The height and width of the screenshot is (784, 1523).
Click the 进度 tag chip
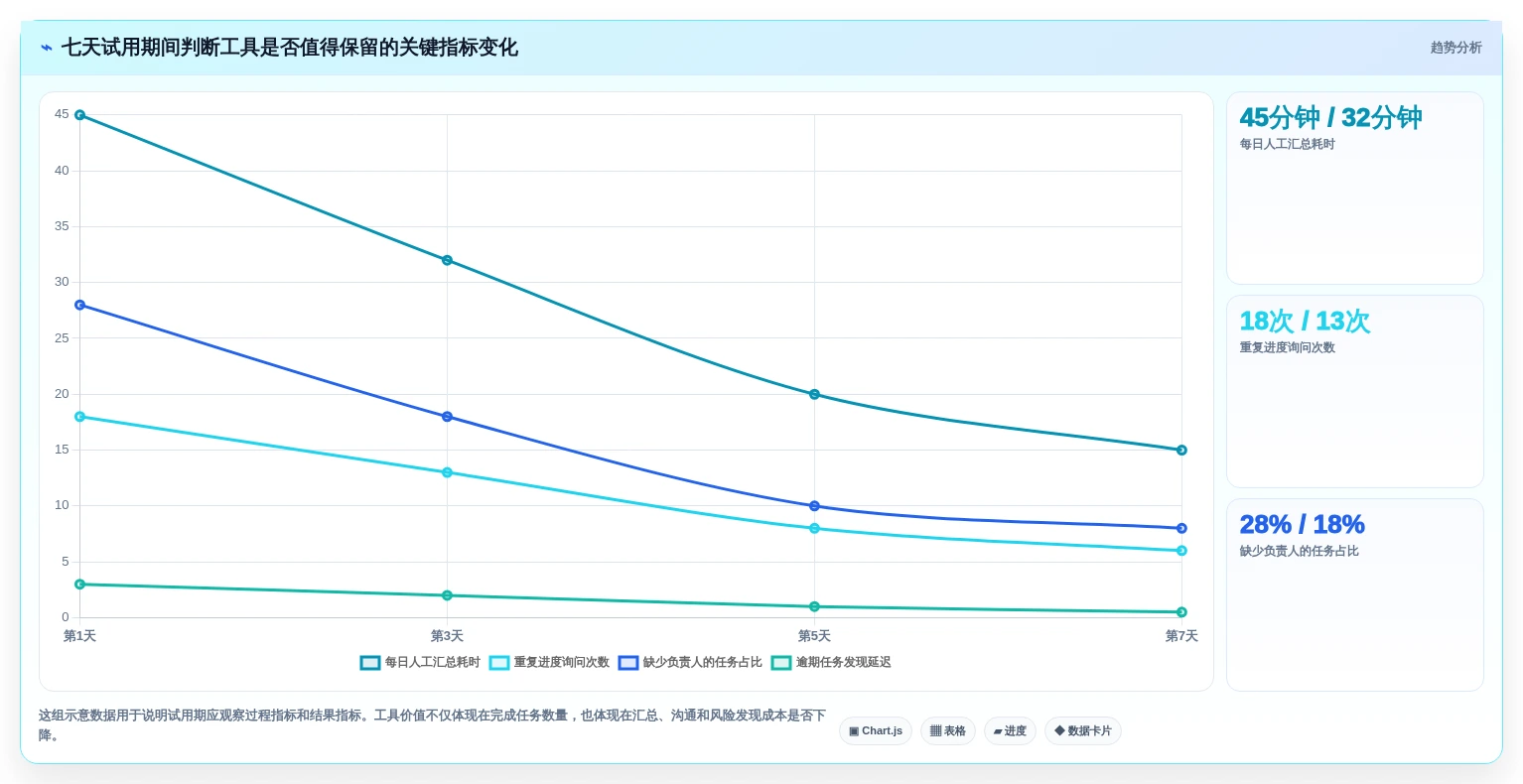(1010, 731)
